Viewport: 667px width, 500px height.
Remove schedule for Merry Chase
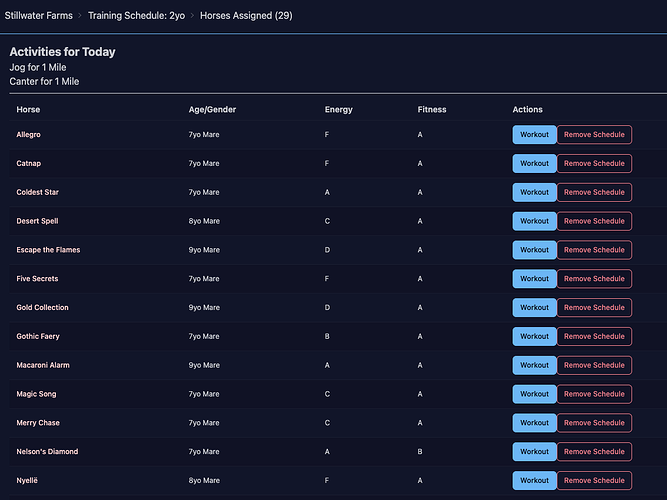pos(594,423)
